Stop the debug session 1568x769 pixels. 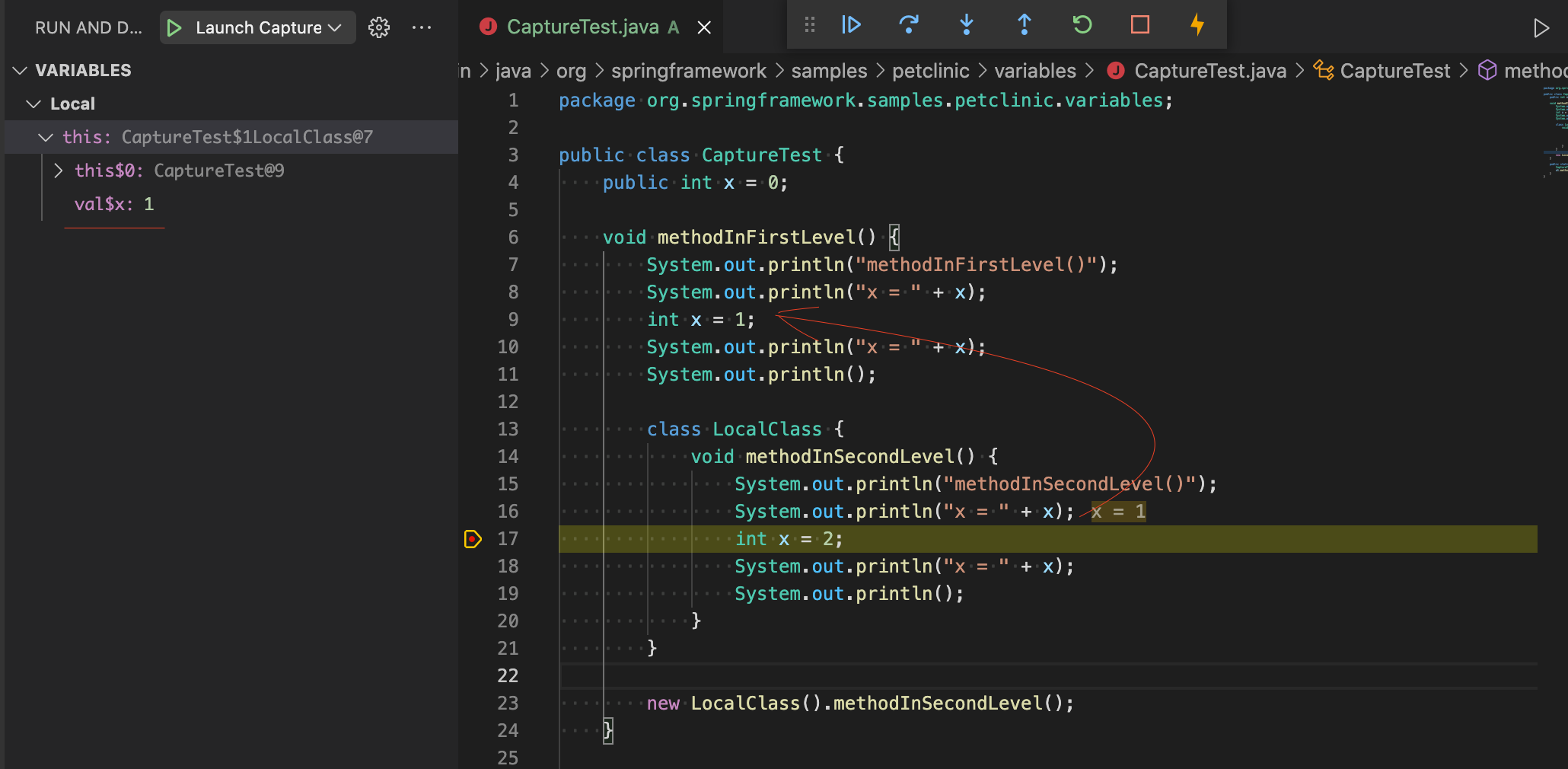[1140, 25]
